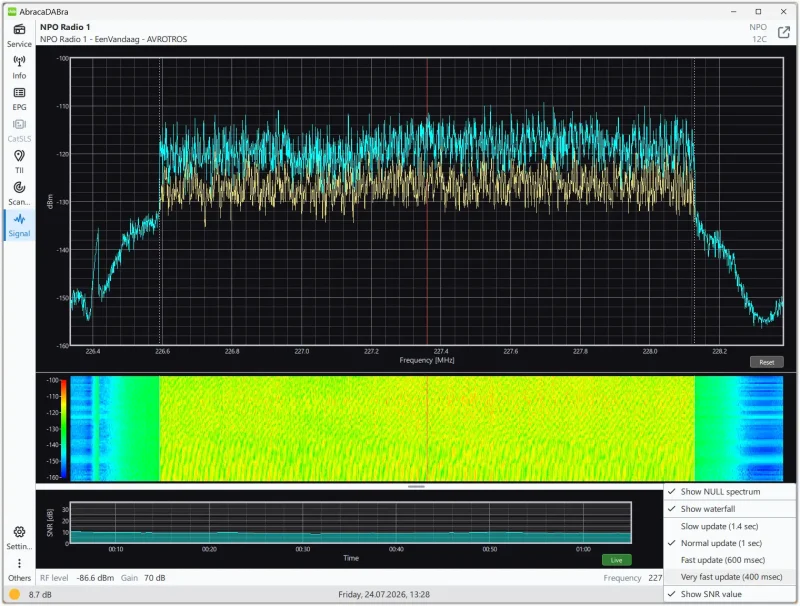This screenshot has width=800, height=606.
Task: Click the orange signal status indicator
Action: pos(14,594)
